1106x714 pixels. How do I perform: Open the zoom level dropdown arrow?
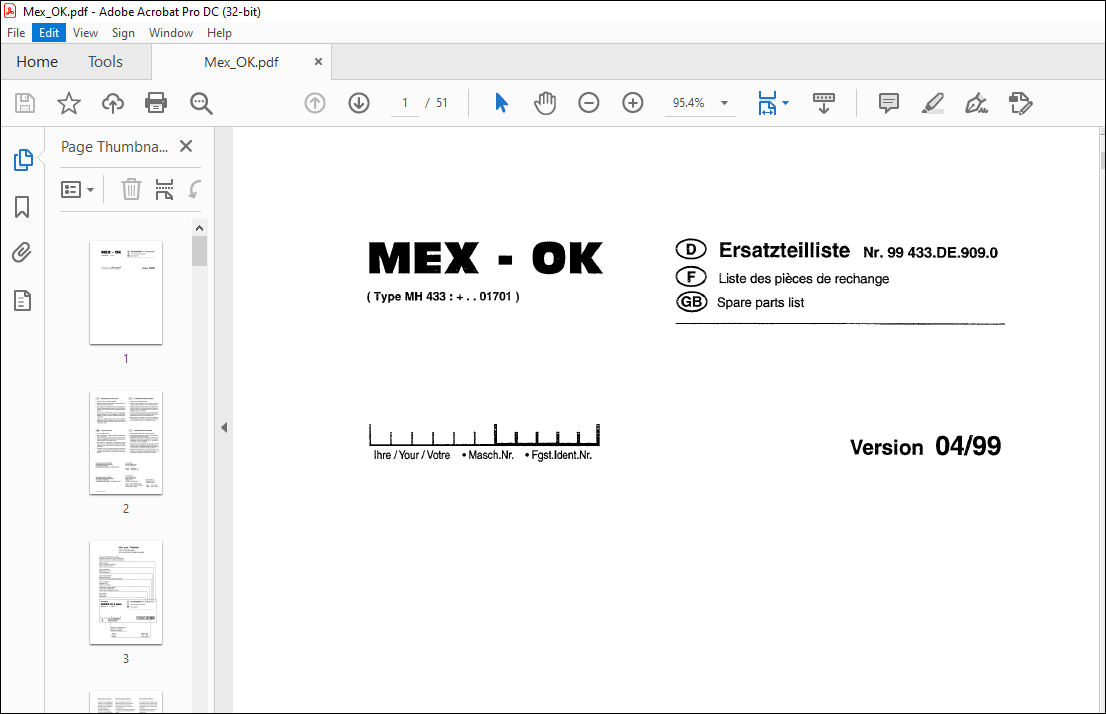tap(724, 103)
